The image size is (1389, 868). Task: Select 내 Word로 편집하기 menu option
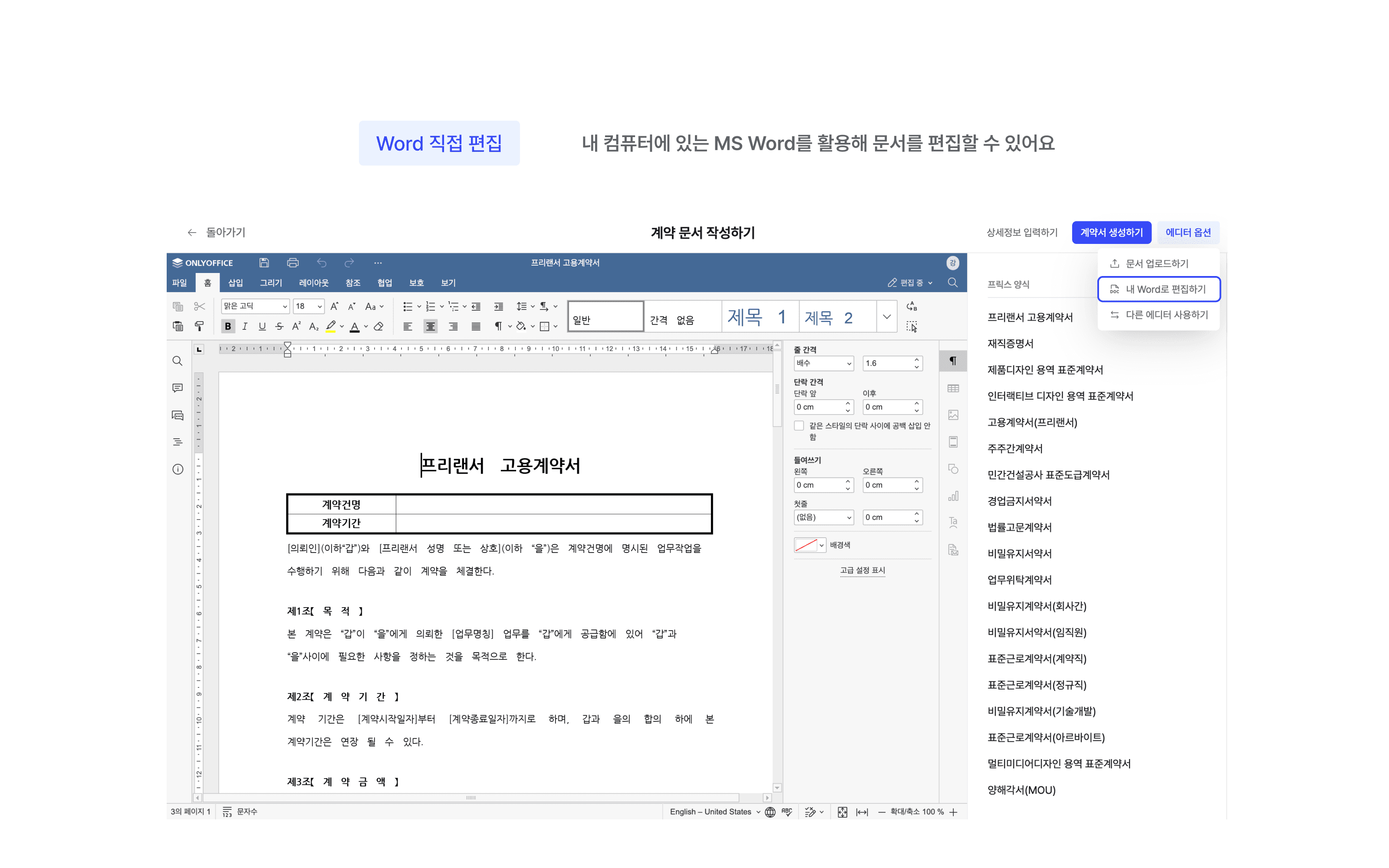coord(1158,289)
